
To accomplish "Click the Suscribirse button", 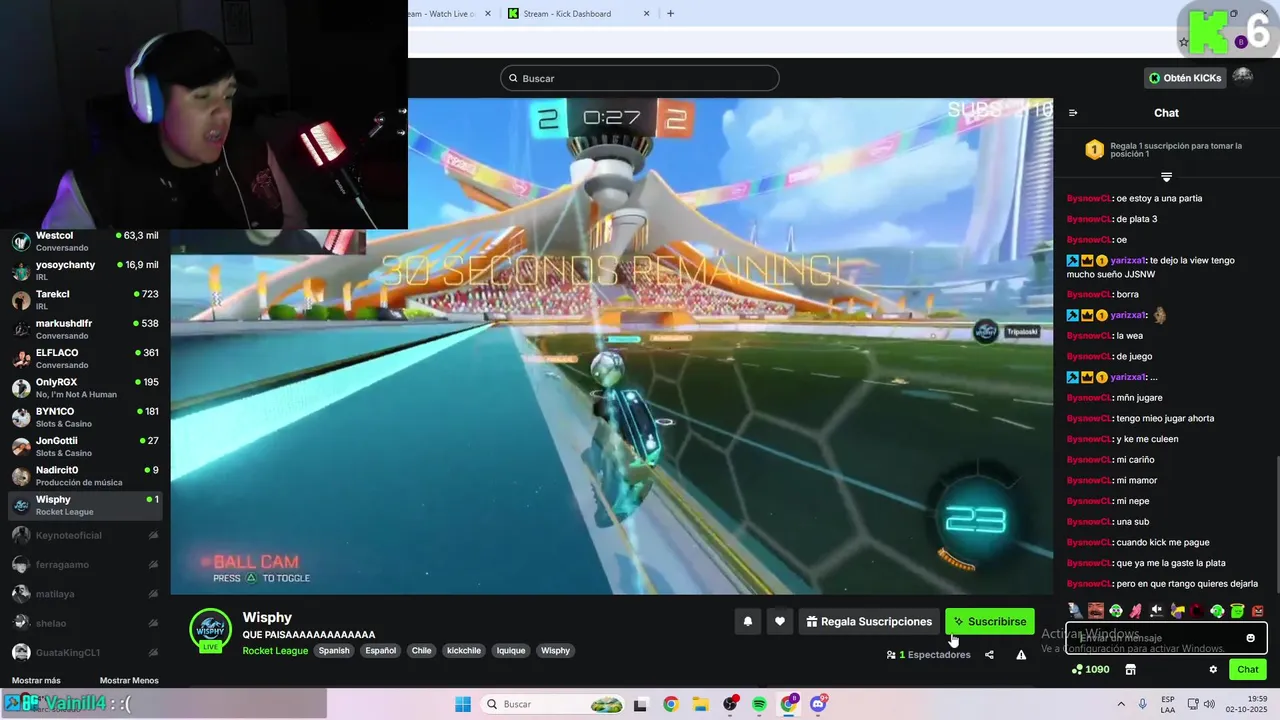I will tap(990, 621).
